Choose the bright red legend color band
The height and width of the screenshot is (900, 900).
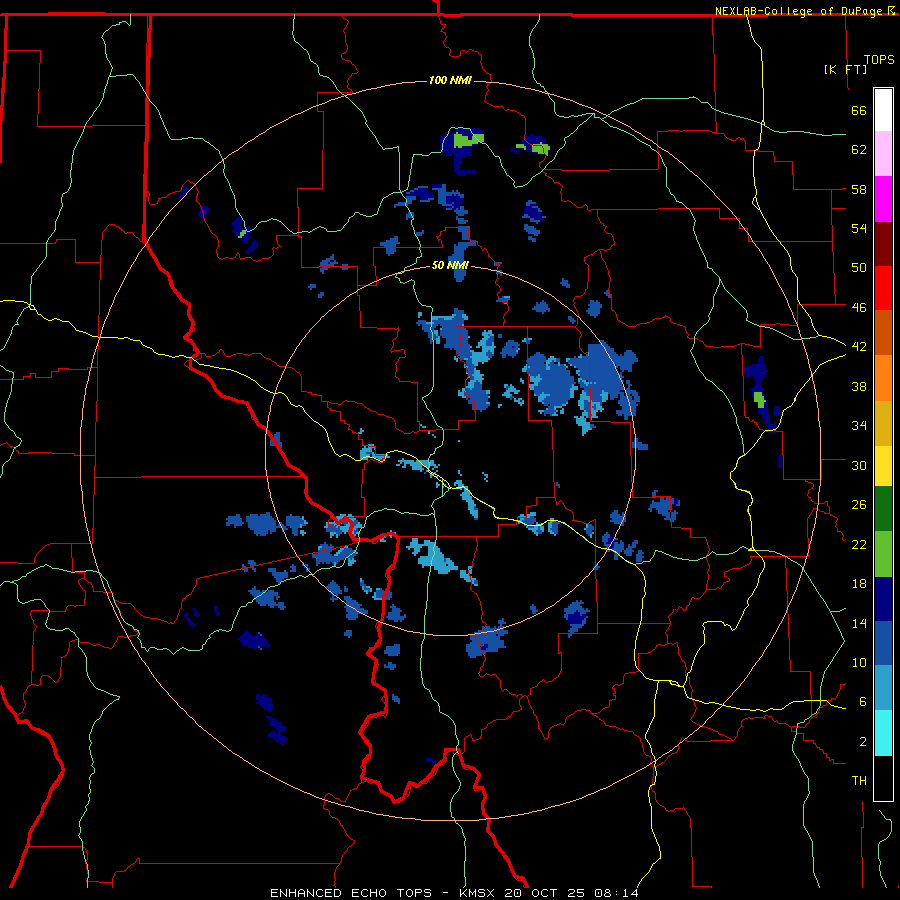[883, 288]
